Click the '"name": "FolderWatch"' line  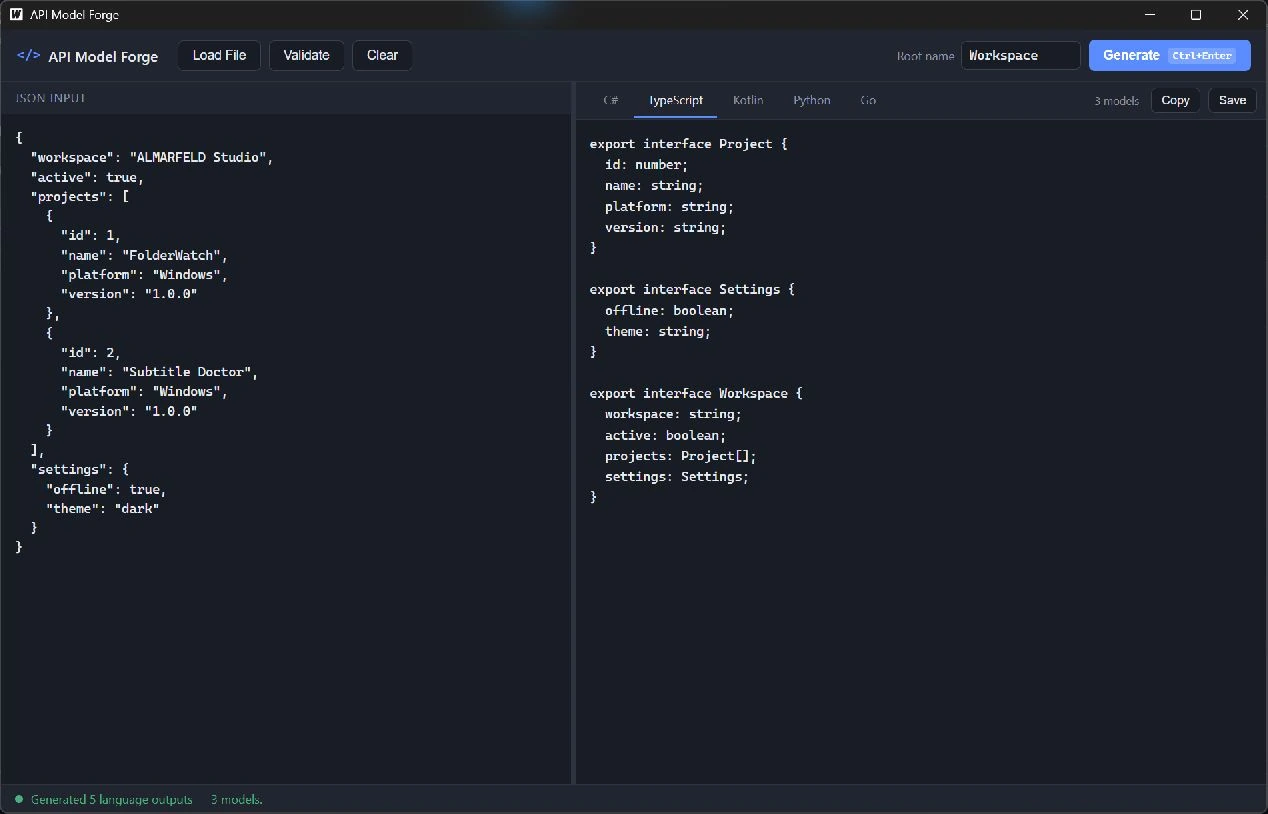(x=145, y=255)
